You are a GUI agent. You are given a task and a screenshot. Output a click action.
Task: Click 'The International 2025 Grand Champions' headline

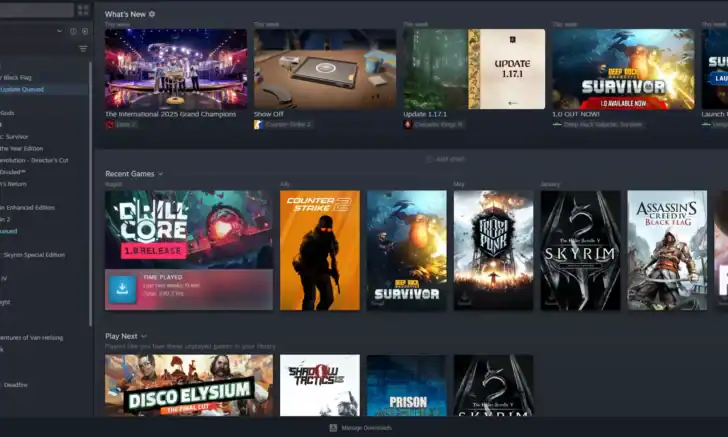point(170,114)
